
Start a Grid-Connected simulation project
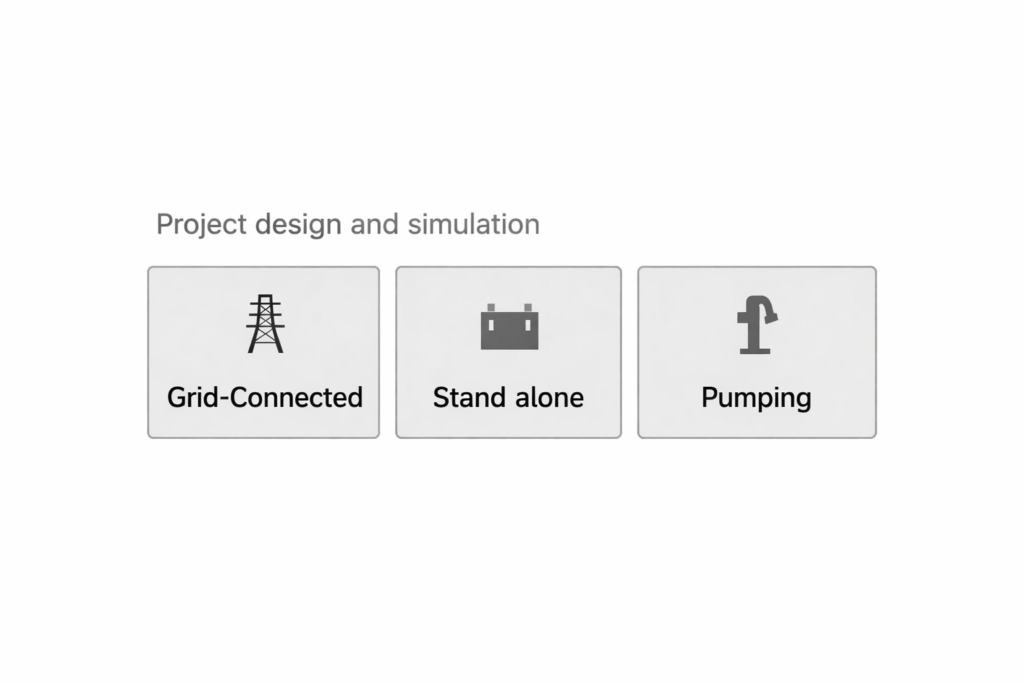[x=263, y=352]
